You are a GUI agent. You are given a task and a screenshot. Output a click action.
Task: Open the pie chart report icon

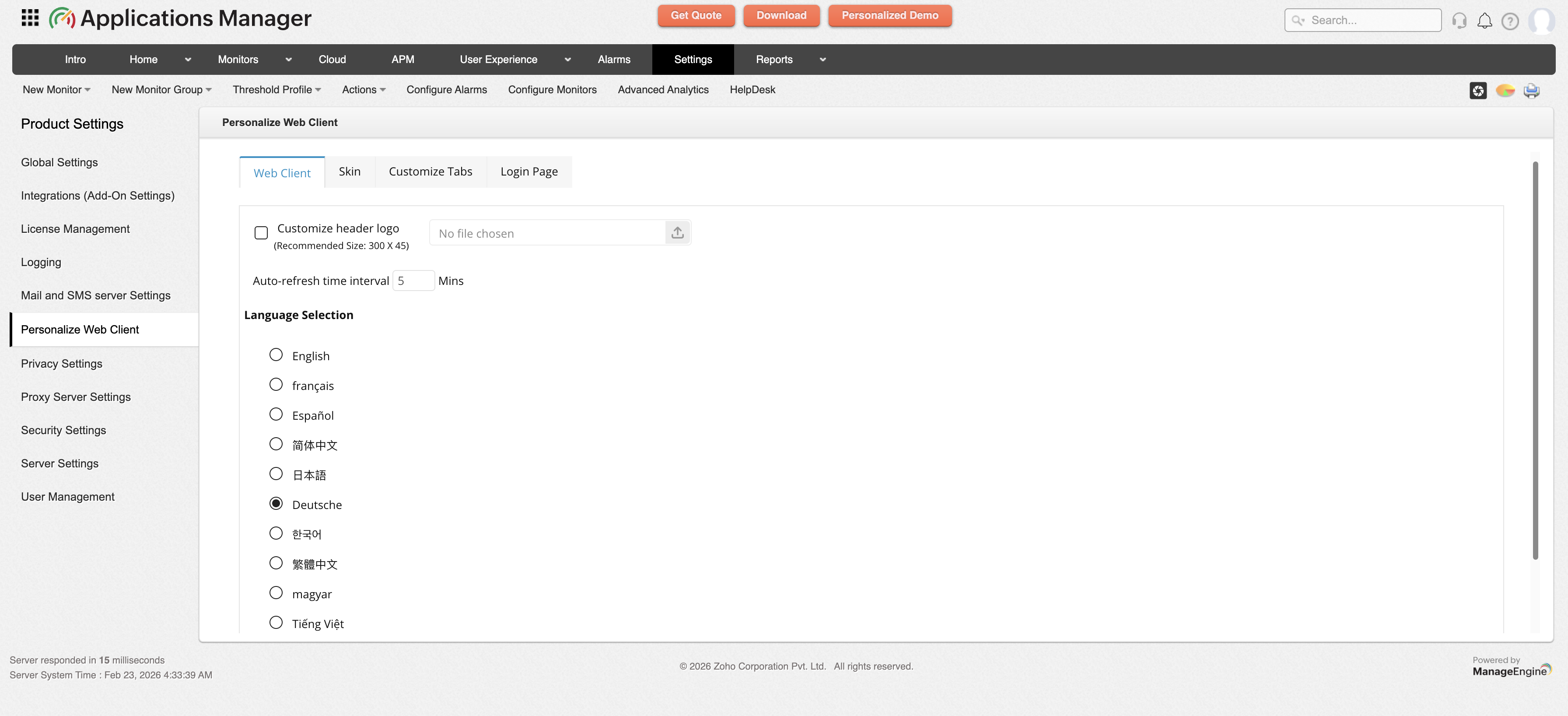coord(1505,90)
